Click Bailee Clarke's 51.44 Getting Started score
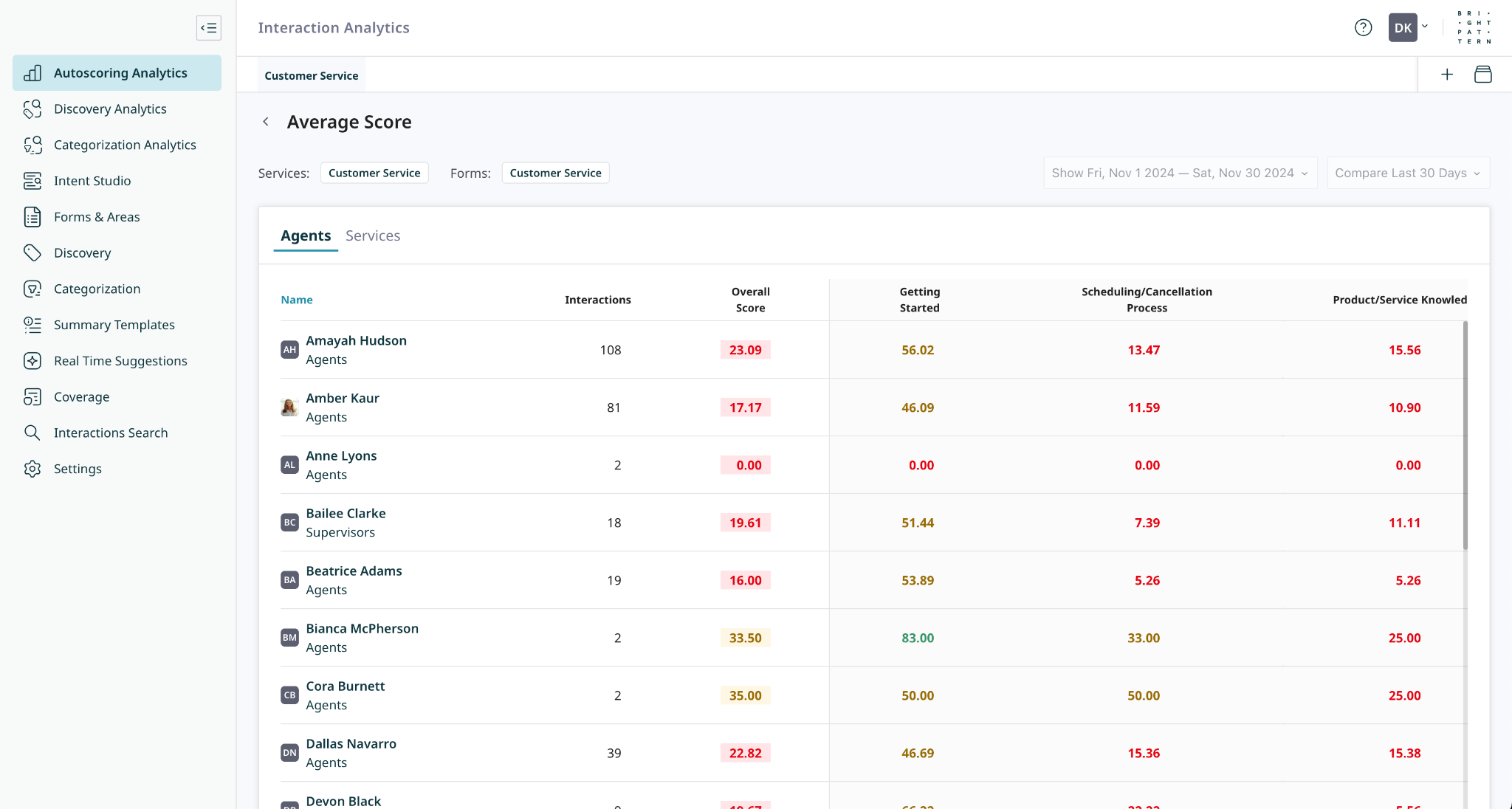Viewport: 1512px width, 809px height. coord(918,523)
